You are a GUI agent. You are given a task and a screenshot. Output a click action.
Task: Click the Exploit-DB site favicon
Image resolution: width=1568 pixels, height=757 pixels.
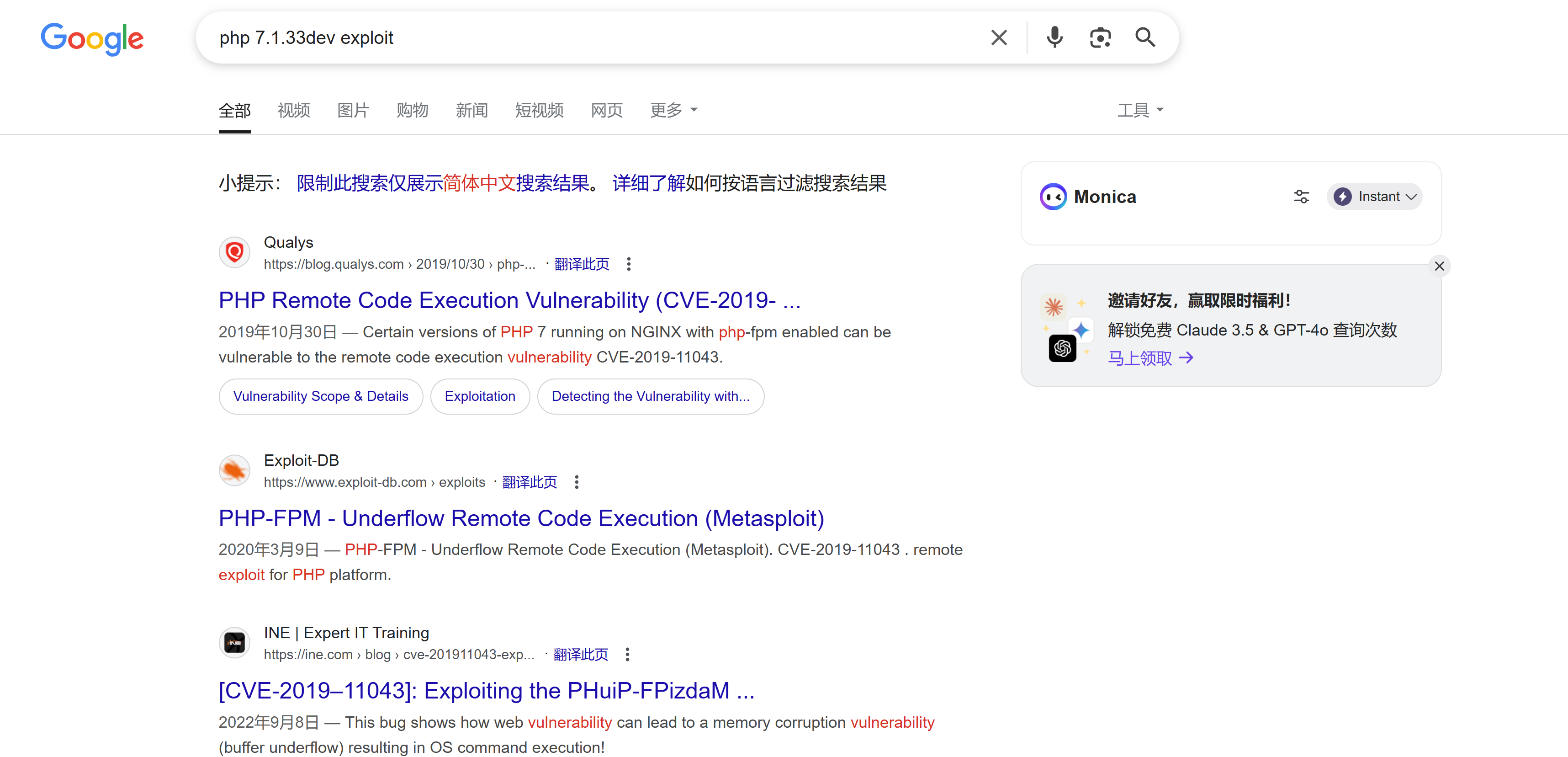[234, 469]
